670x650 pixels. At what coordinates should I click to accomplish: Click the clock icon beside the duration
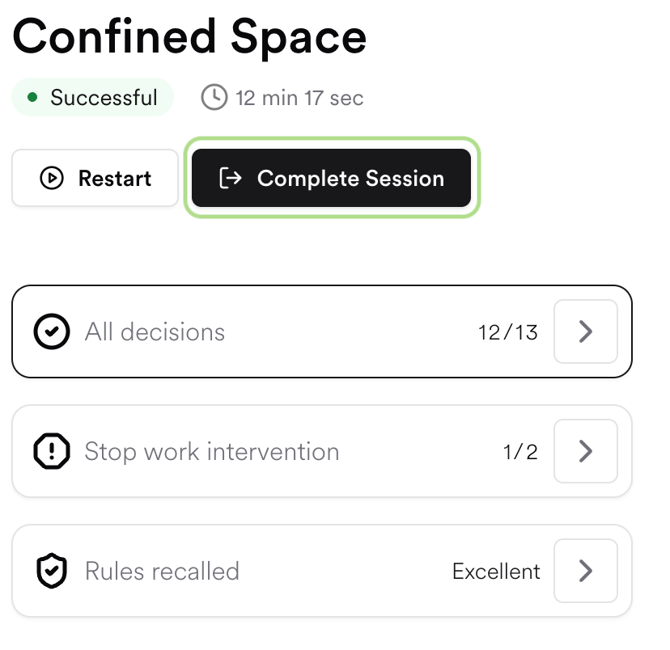coord(214,98)
